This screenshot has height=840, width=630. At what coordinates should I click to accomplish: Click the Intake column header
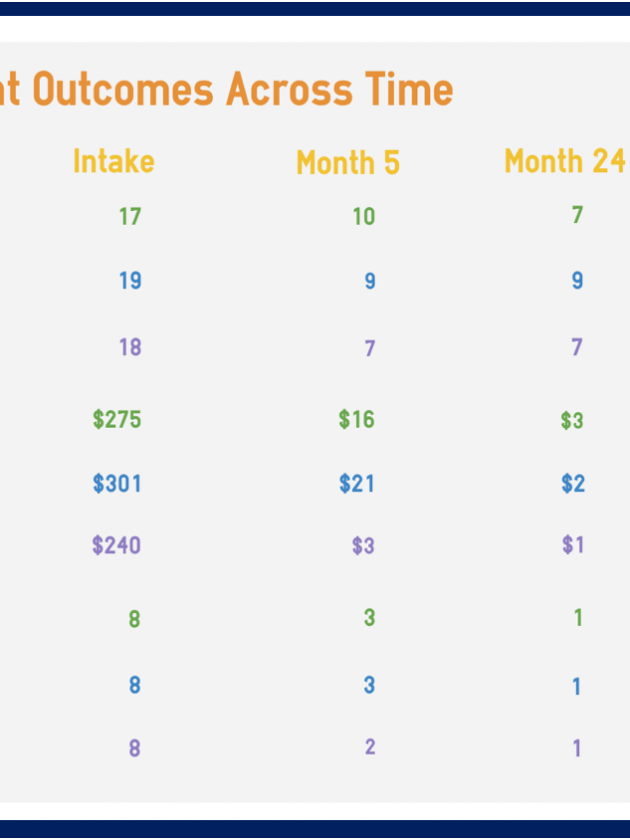tap(114, 161)
